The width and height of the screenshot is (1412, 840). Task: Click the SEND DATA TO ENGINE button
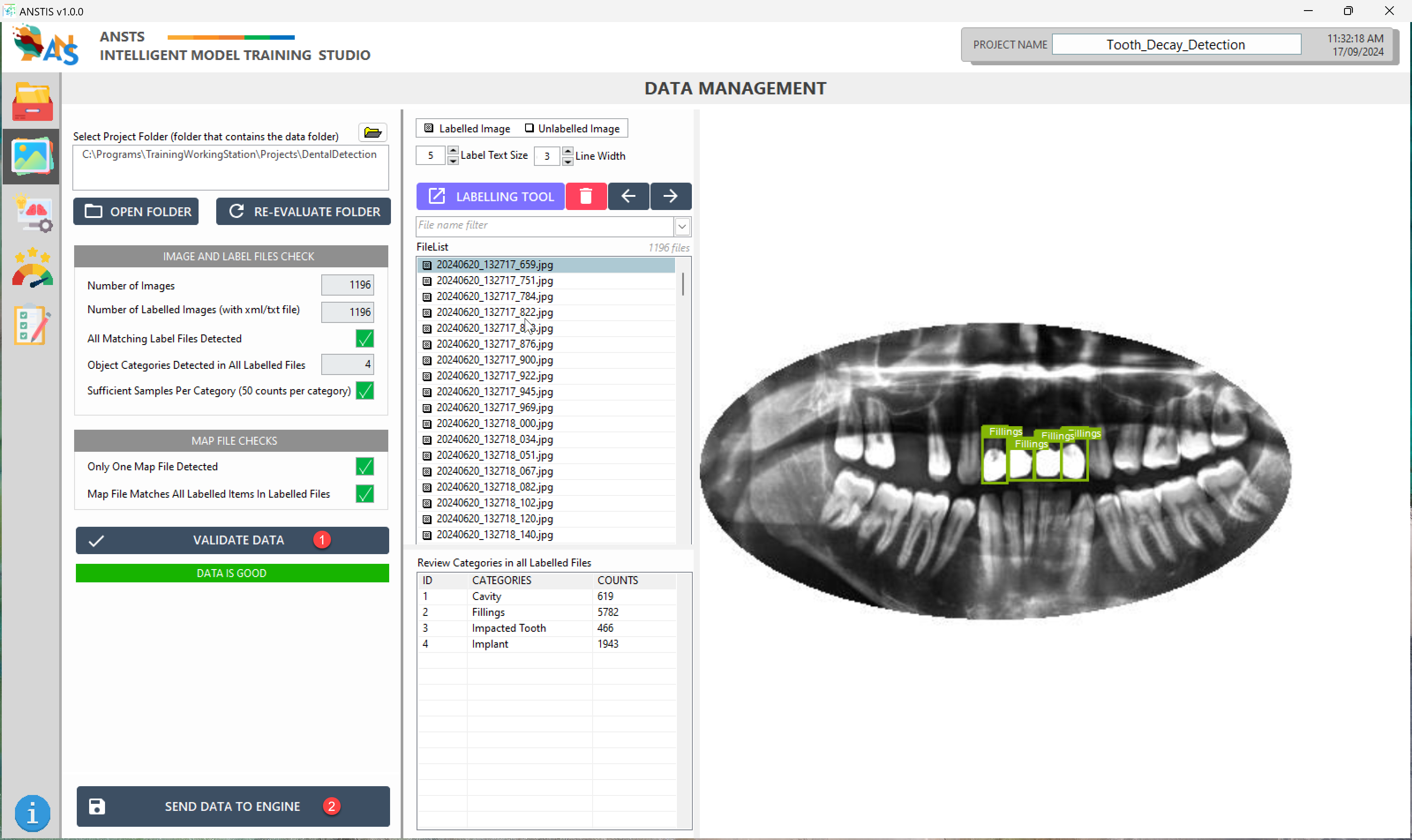(233, 806)
